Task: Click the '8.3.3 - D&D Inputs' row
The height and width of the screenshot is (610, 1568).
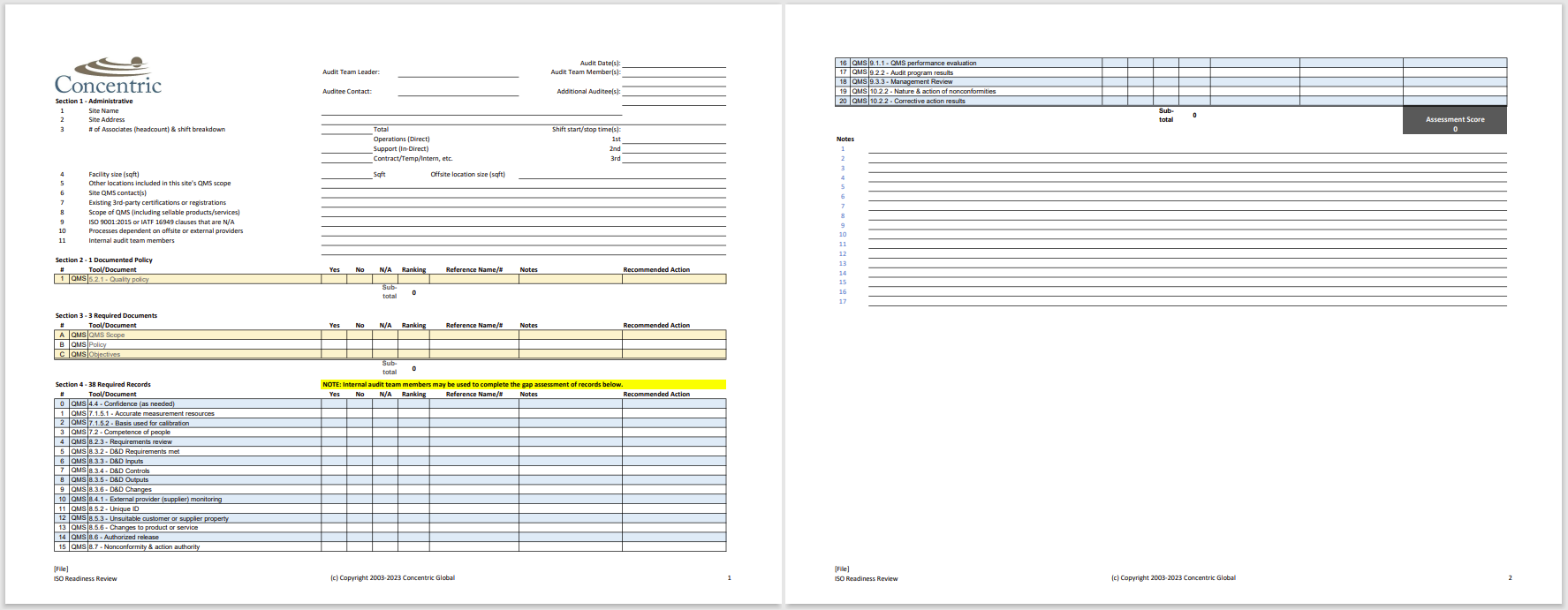Action: (x=390, y=461)
